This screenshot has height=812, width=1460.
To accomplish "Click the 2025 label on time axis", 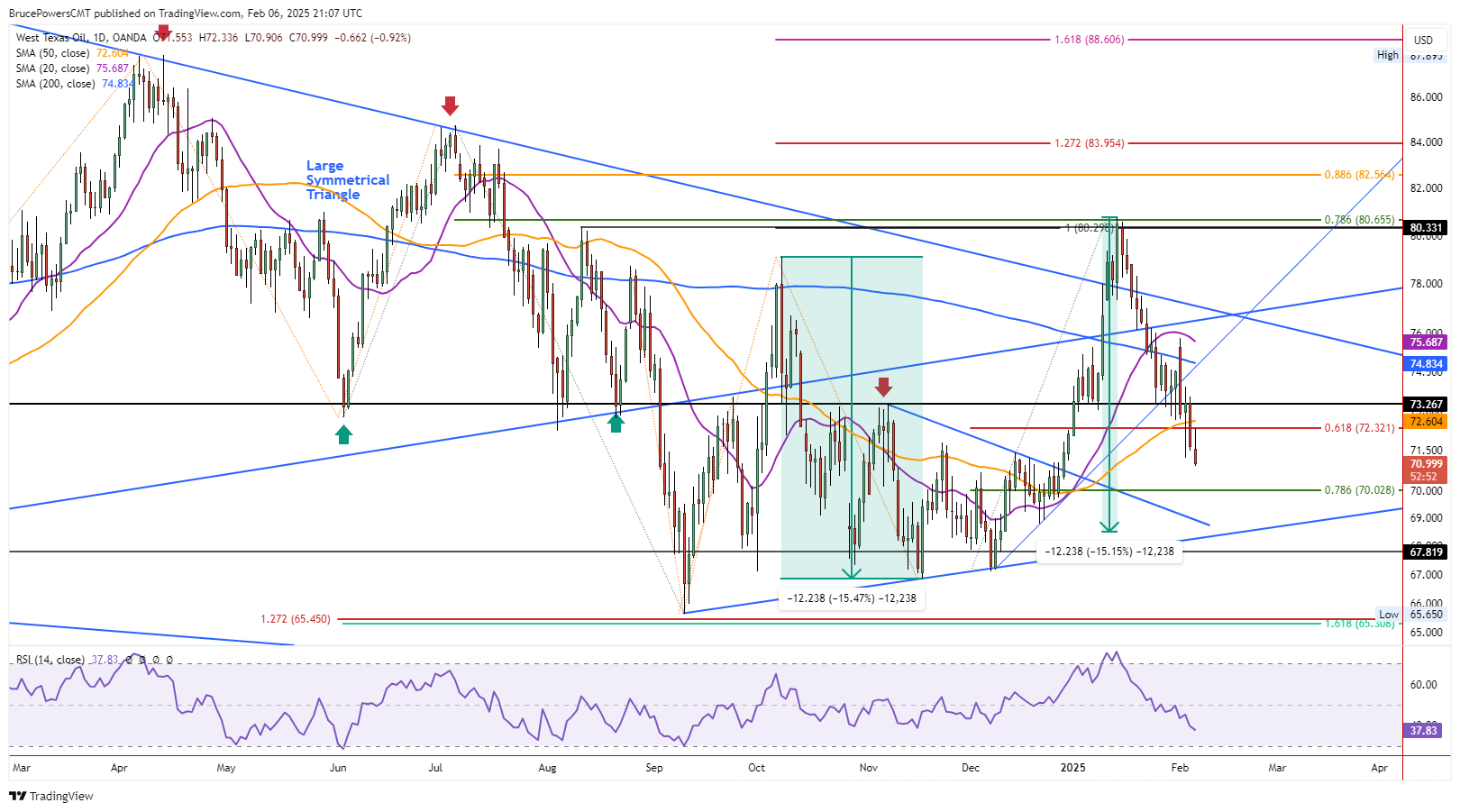I will (x=1072, y=768).
